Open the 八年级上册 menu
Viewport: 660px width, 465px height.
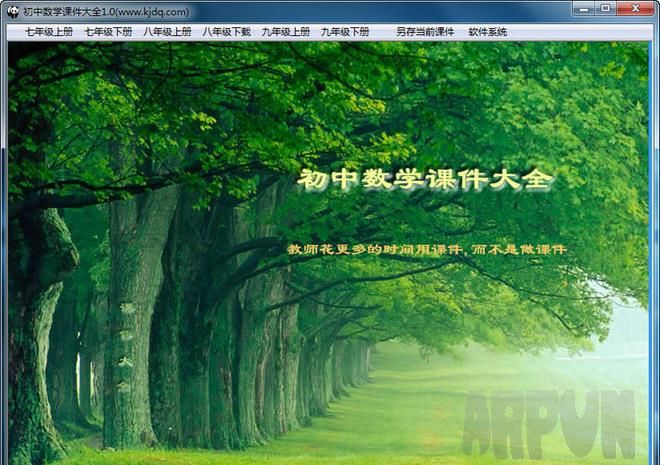[168, 32]
